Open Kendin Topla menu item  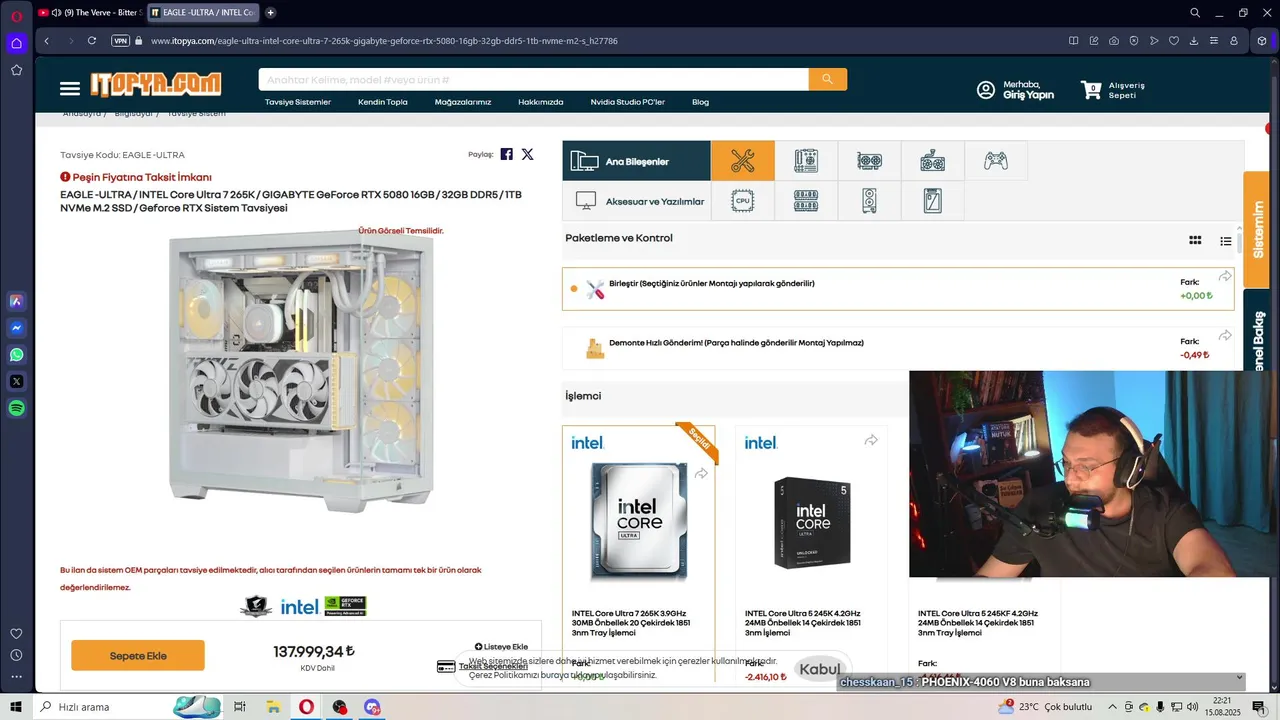pos(383,102)
